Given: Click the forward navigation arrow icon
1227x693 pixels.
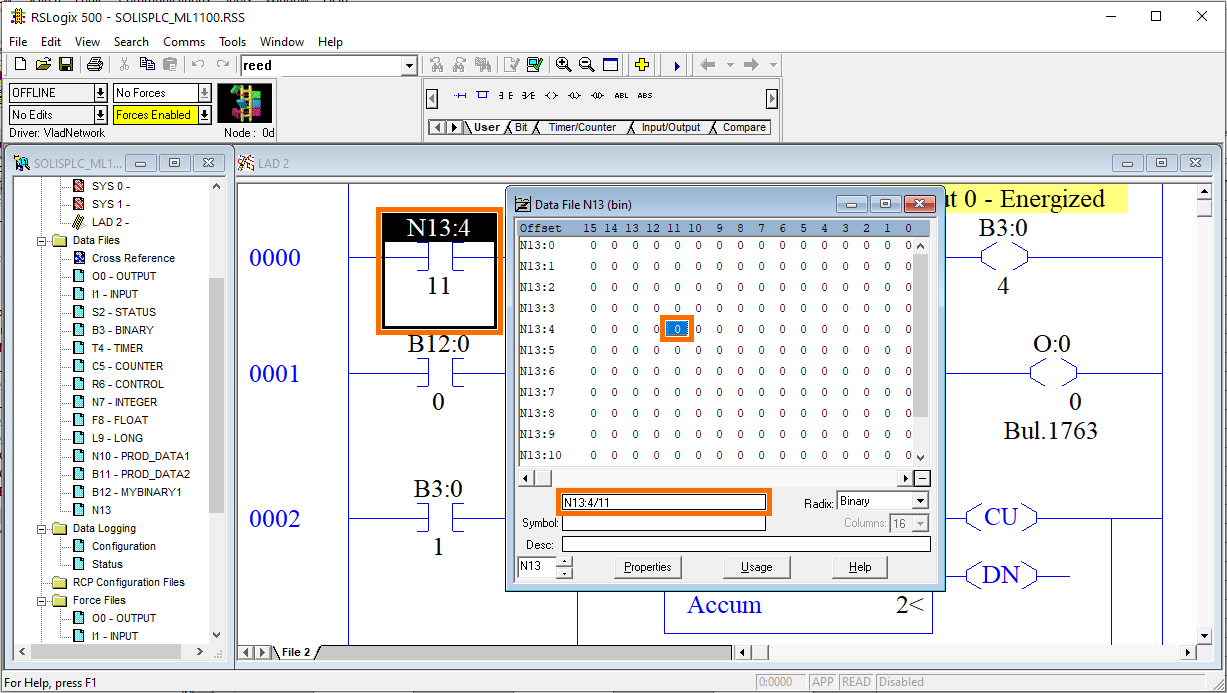Looking at the screenshot, I should point(751,65).
